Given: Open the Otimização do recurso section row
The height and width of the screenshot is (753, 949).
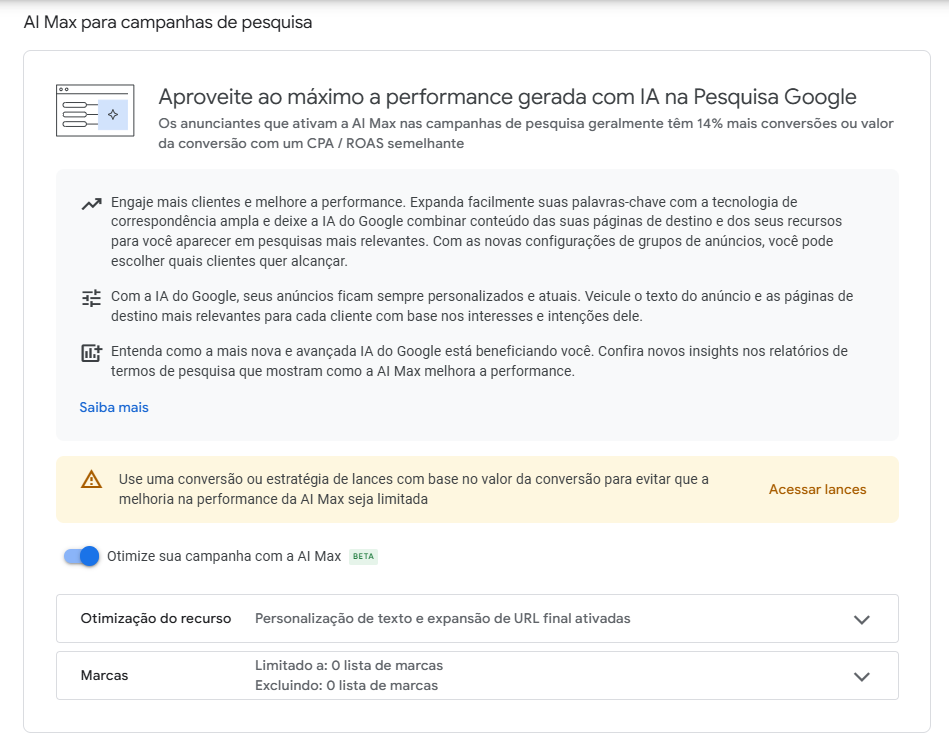Looking at the screenshot, I should coord(477,619).
